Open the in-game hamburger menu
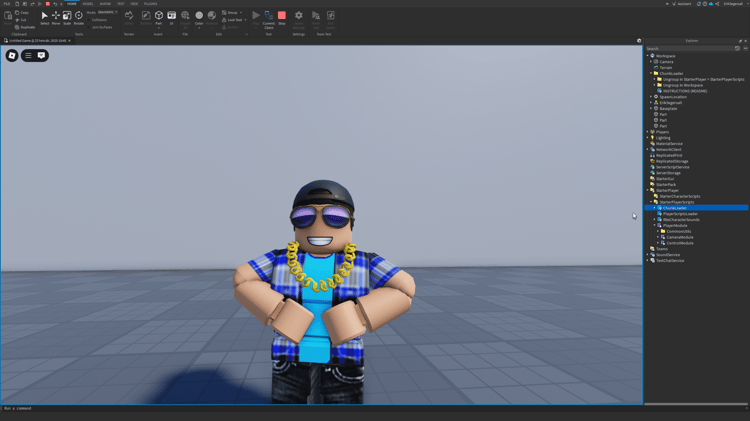Screen dimensions: 750x421 [x=28, y=55]
